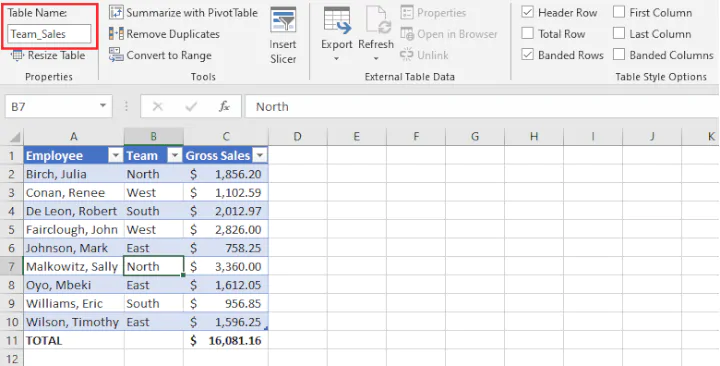Click the Export table icon
The height and width of the screenshot is (366, 720).
coord(338,21)
